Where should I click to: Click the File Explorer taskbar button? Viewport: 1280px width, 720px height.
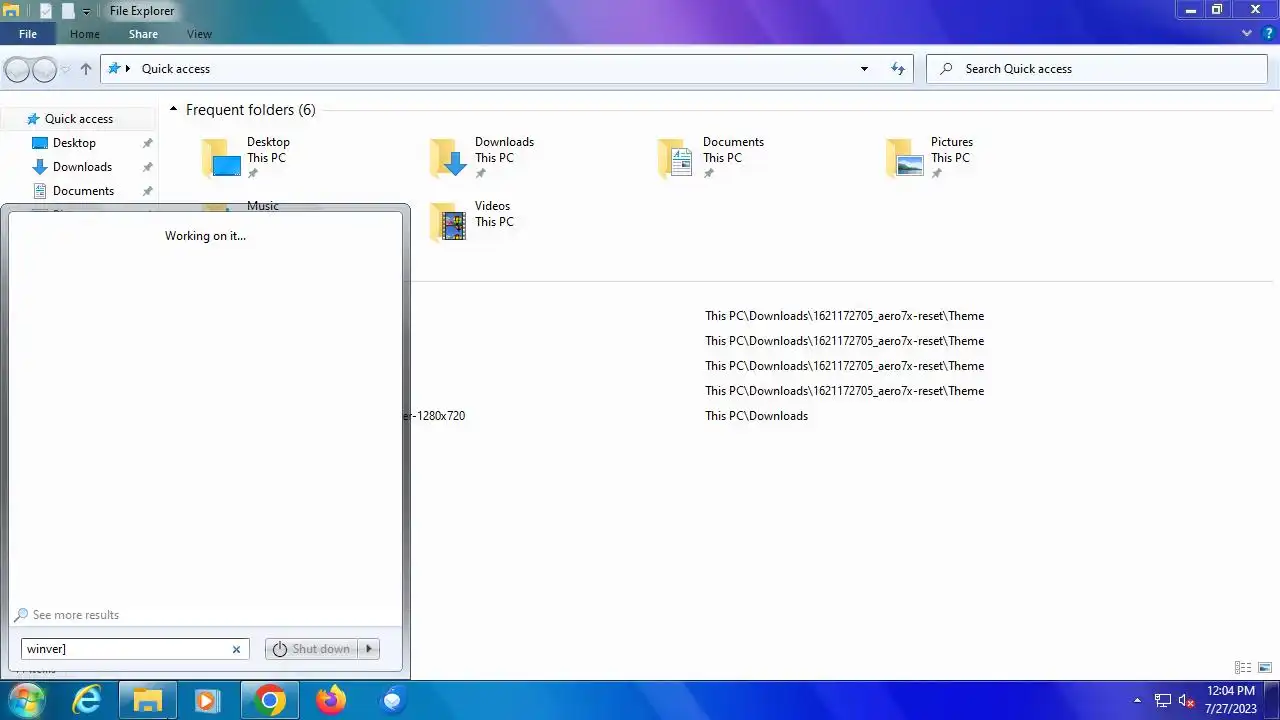click(148, 701)
